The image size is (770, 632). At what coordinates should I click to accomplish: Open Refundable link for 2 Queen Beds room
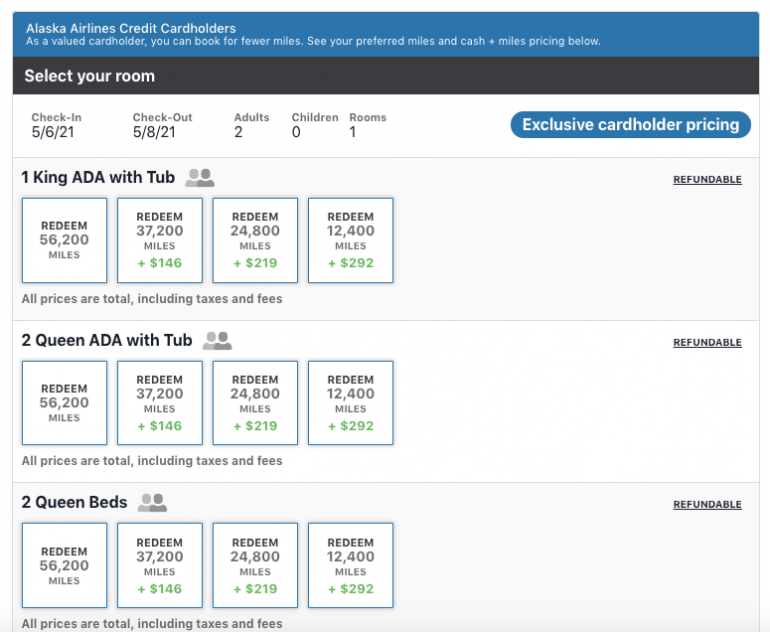707,505
